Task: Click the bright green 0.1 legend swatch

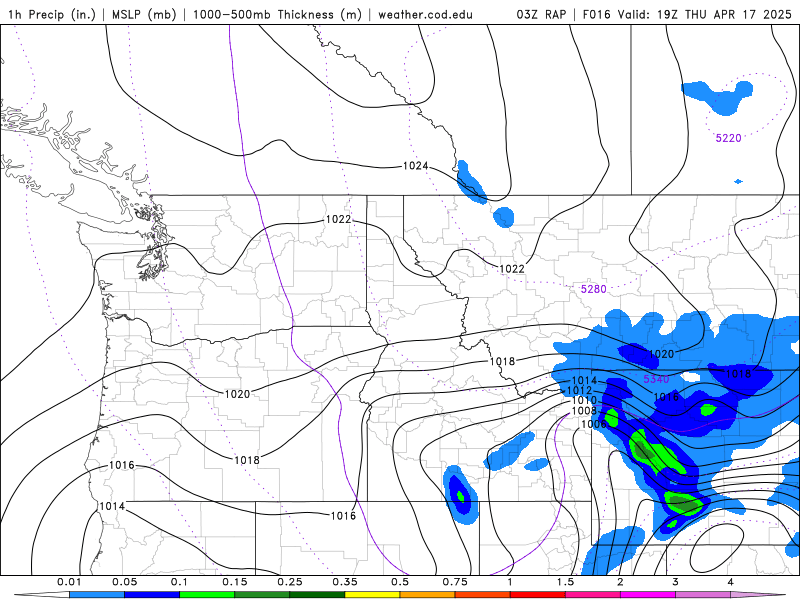Action: (207, 595)
